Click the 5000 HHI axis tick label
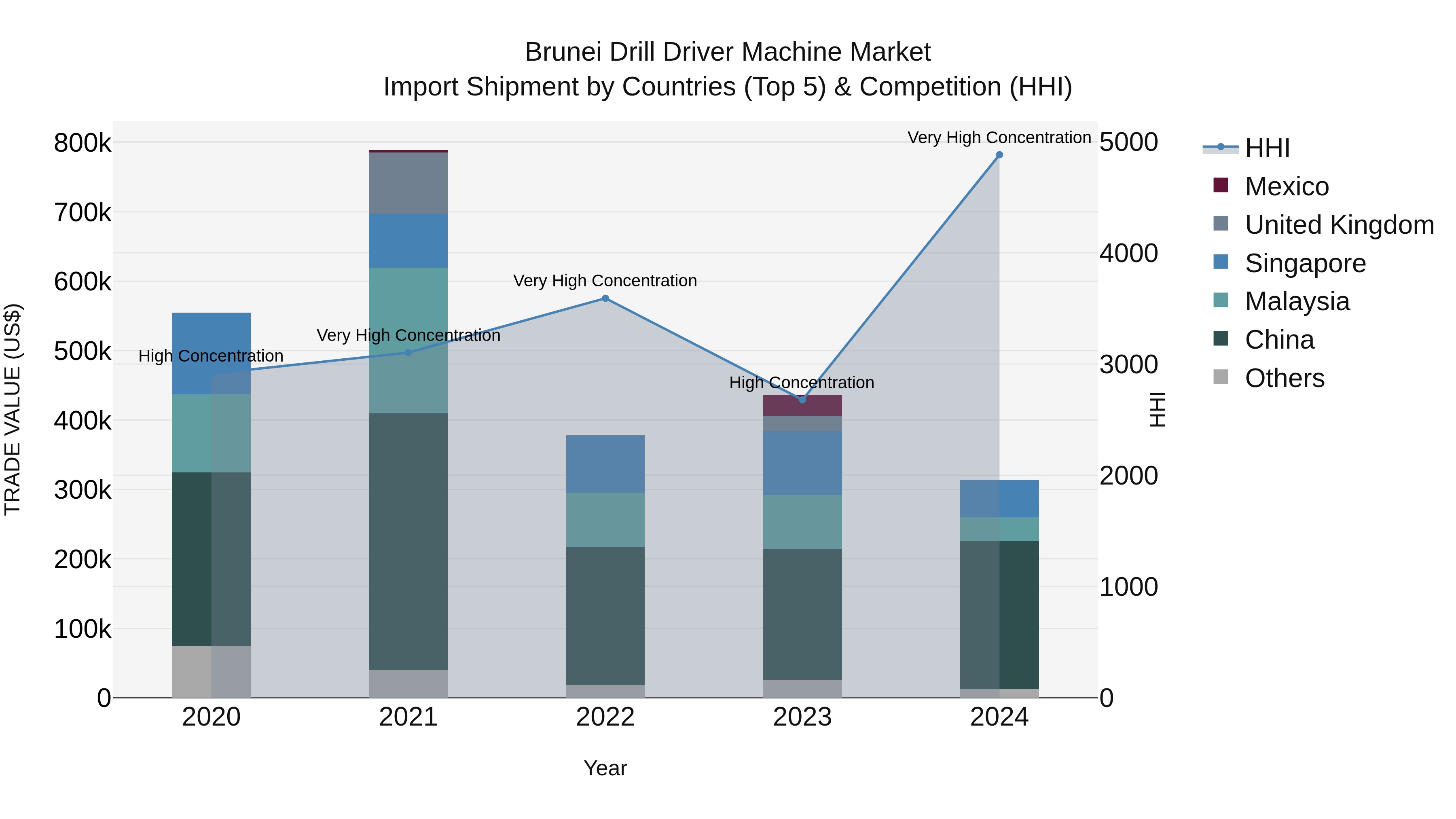1456x819 pixels. click(1129, 142)
